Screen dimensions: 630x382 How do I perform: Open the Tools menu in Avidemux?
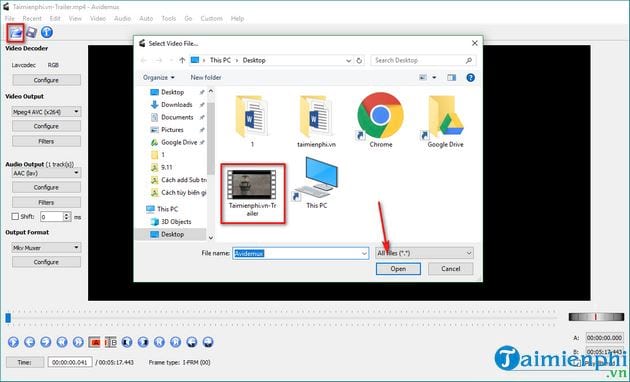click(169, 18)
